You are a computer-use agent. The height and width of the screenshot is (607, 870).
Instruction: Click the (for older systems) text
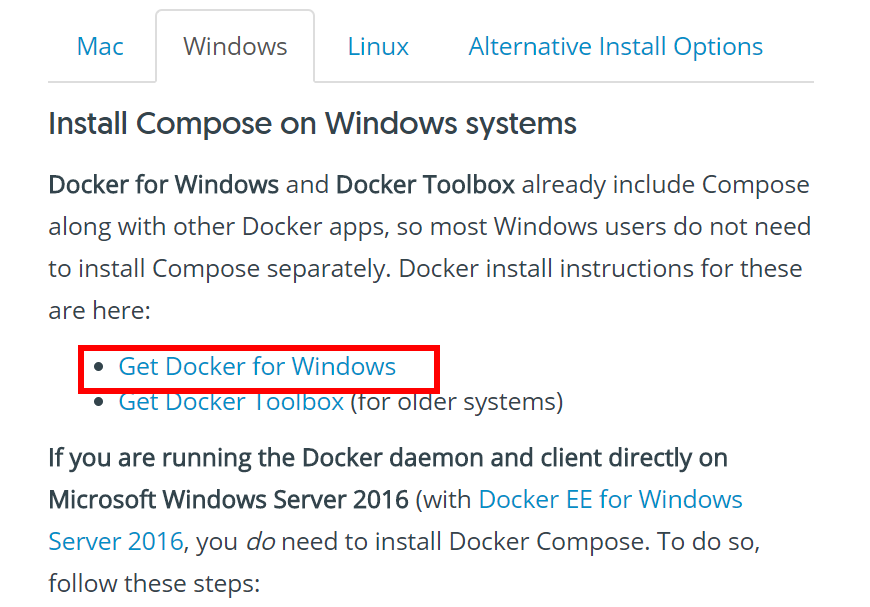tap(457, 402)
